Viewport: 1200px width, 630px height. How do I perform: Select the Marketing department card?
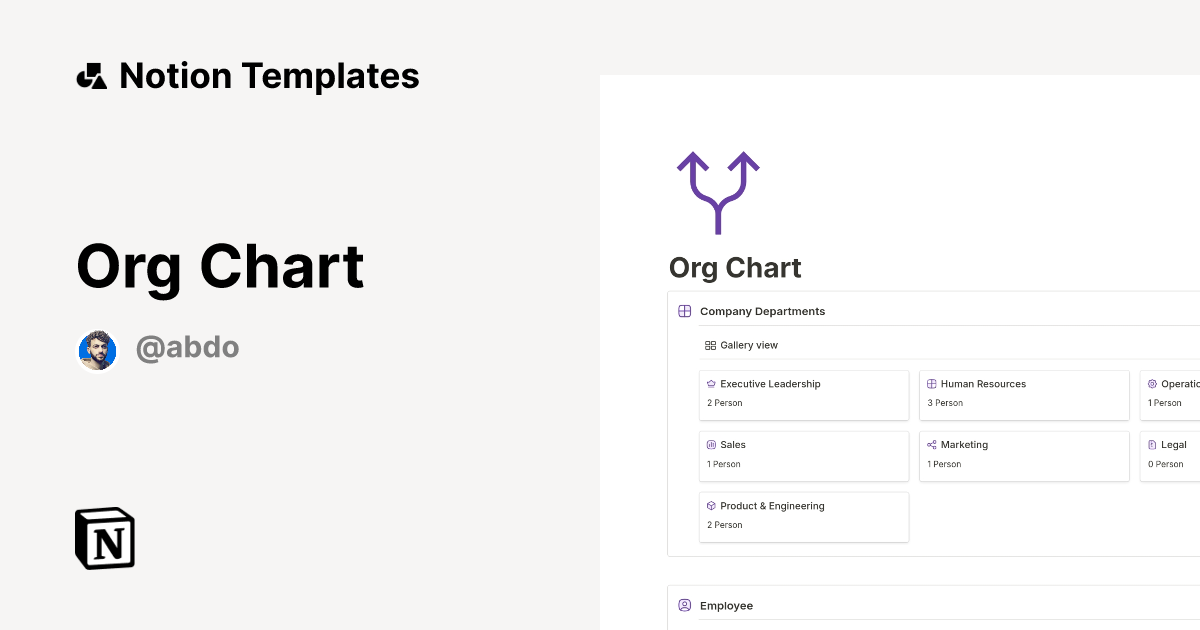point(1024,456)
